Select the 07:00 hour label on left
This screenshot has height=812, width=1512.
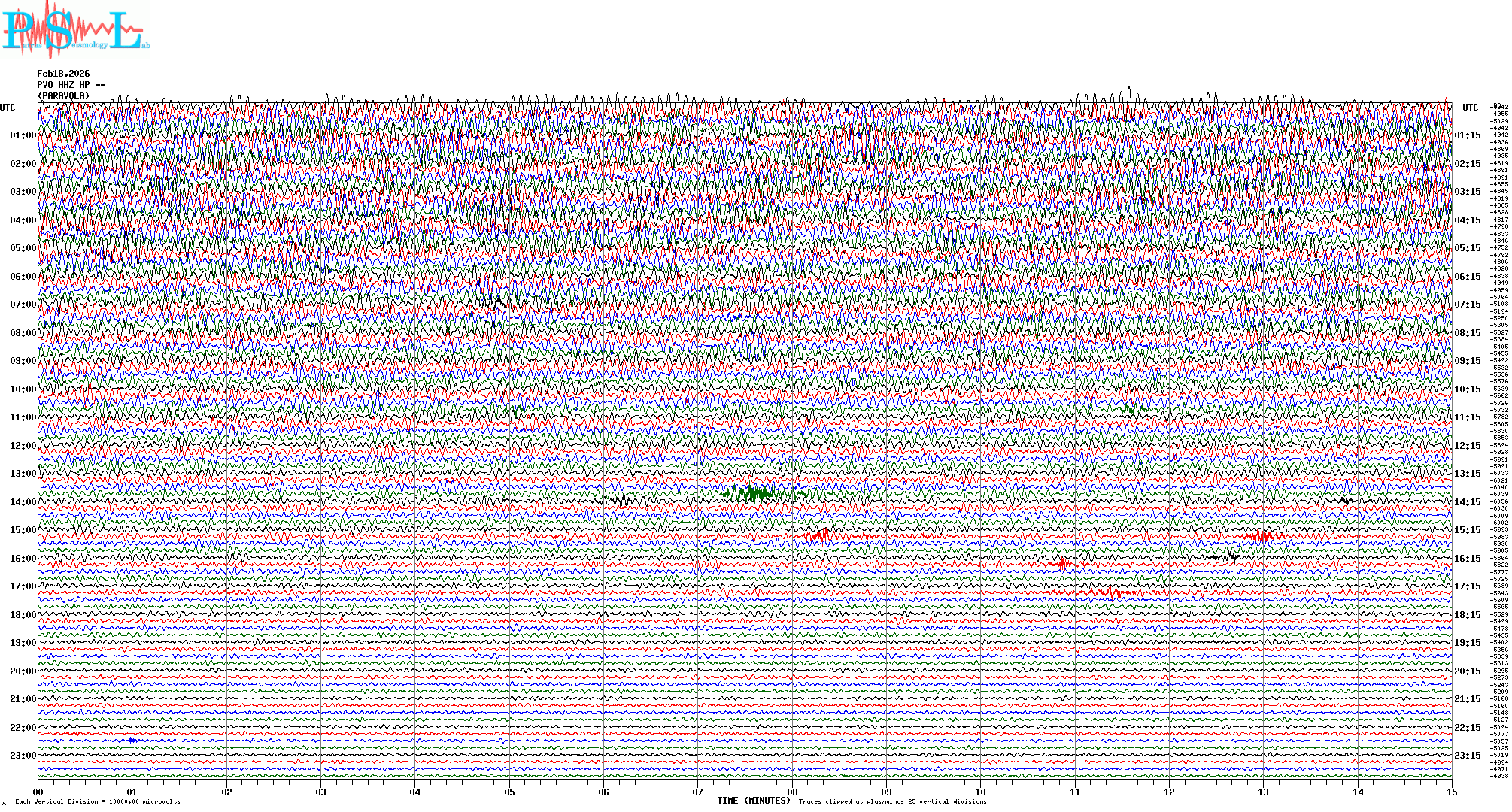(23, 304)
